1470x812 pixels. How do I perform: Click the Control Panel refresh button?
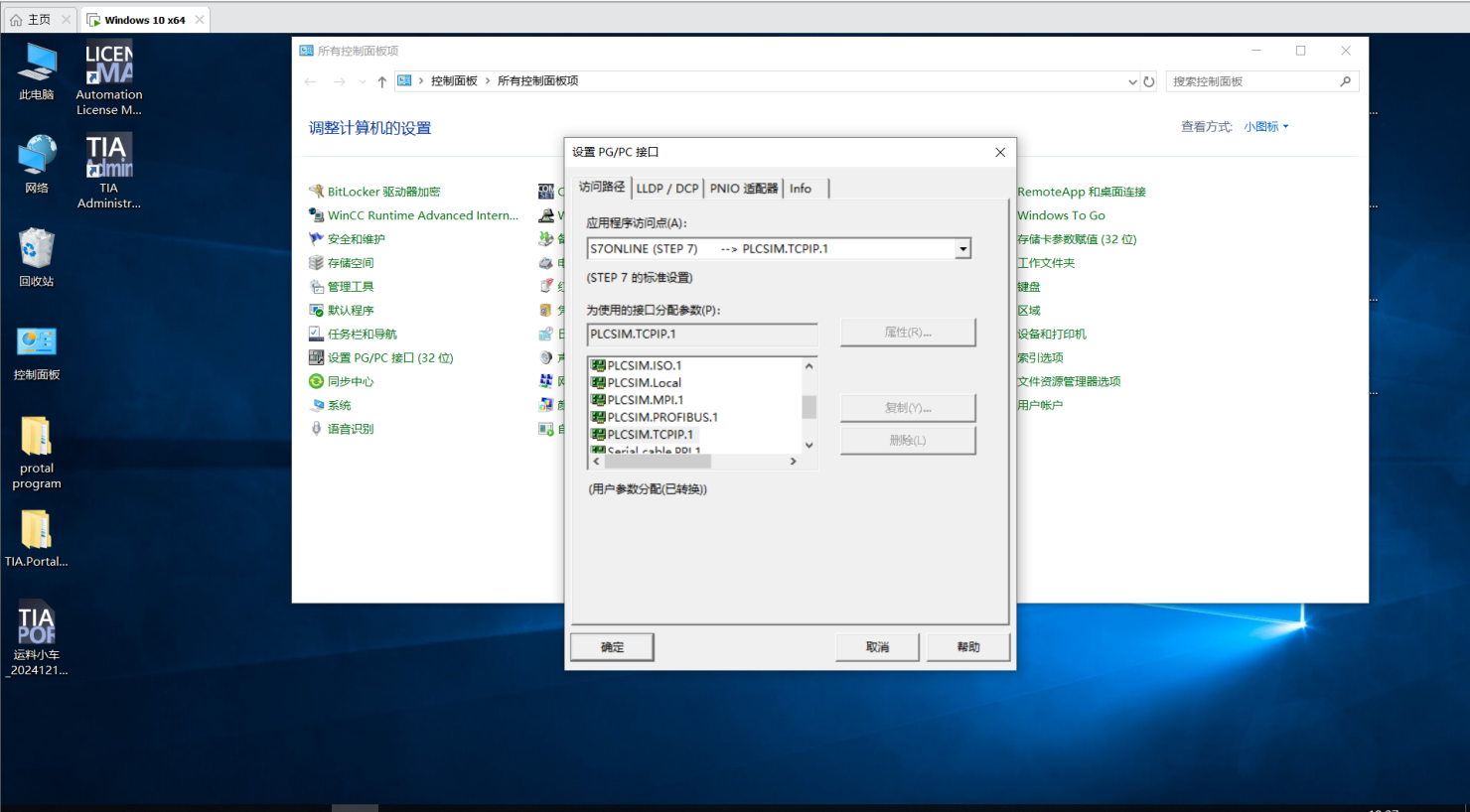pyautogui.click(x=1149, y=81)
